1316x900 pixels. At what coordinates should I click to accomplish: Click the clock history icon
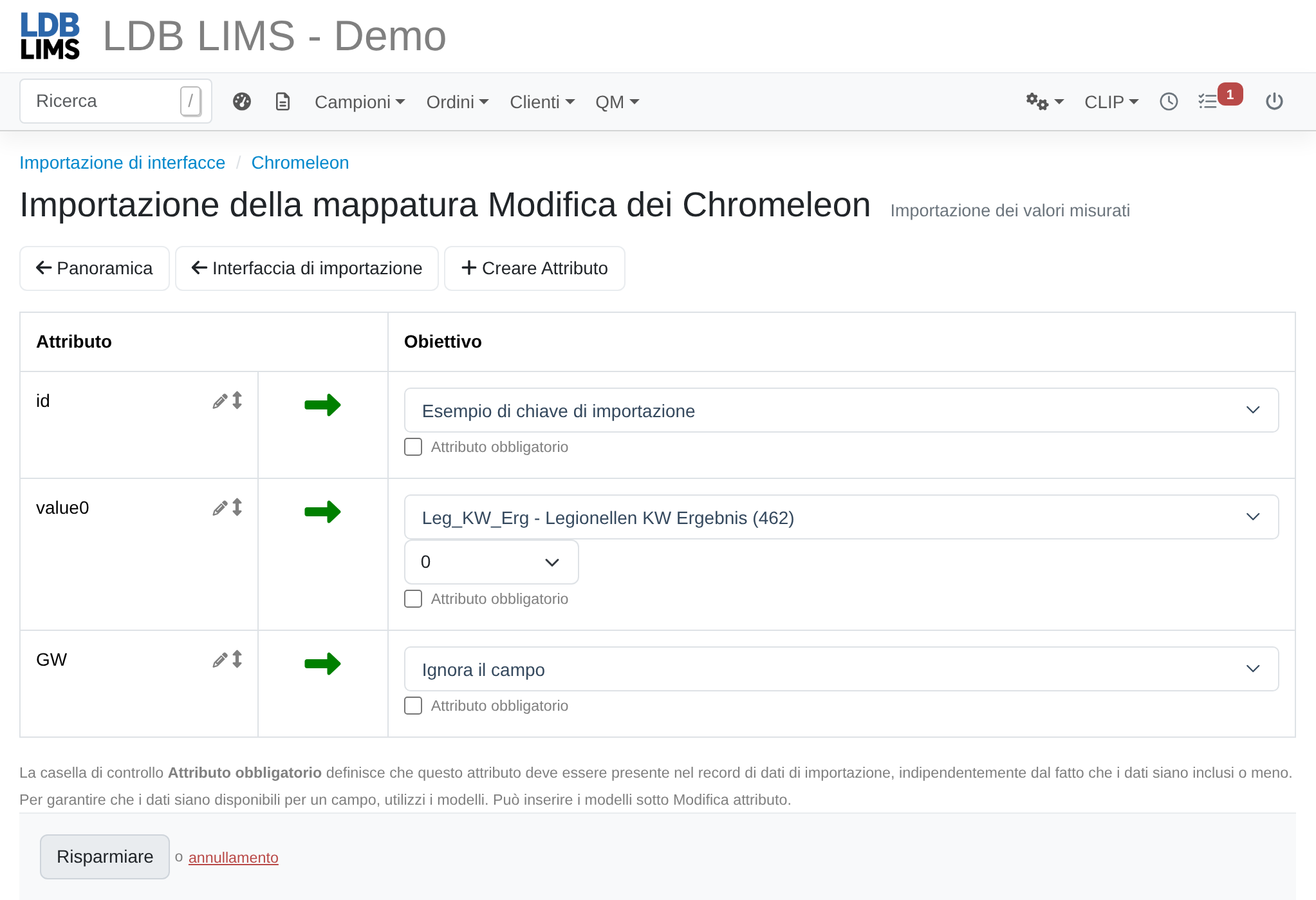point(1169,102)
